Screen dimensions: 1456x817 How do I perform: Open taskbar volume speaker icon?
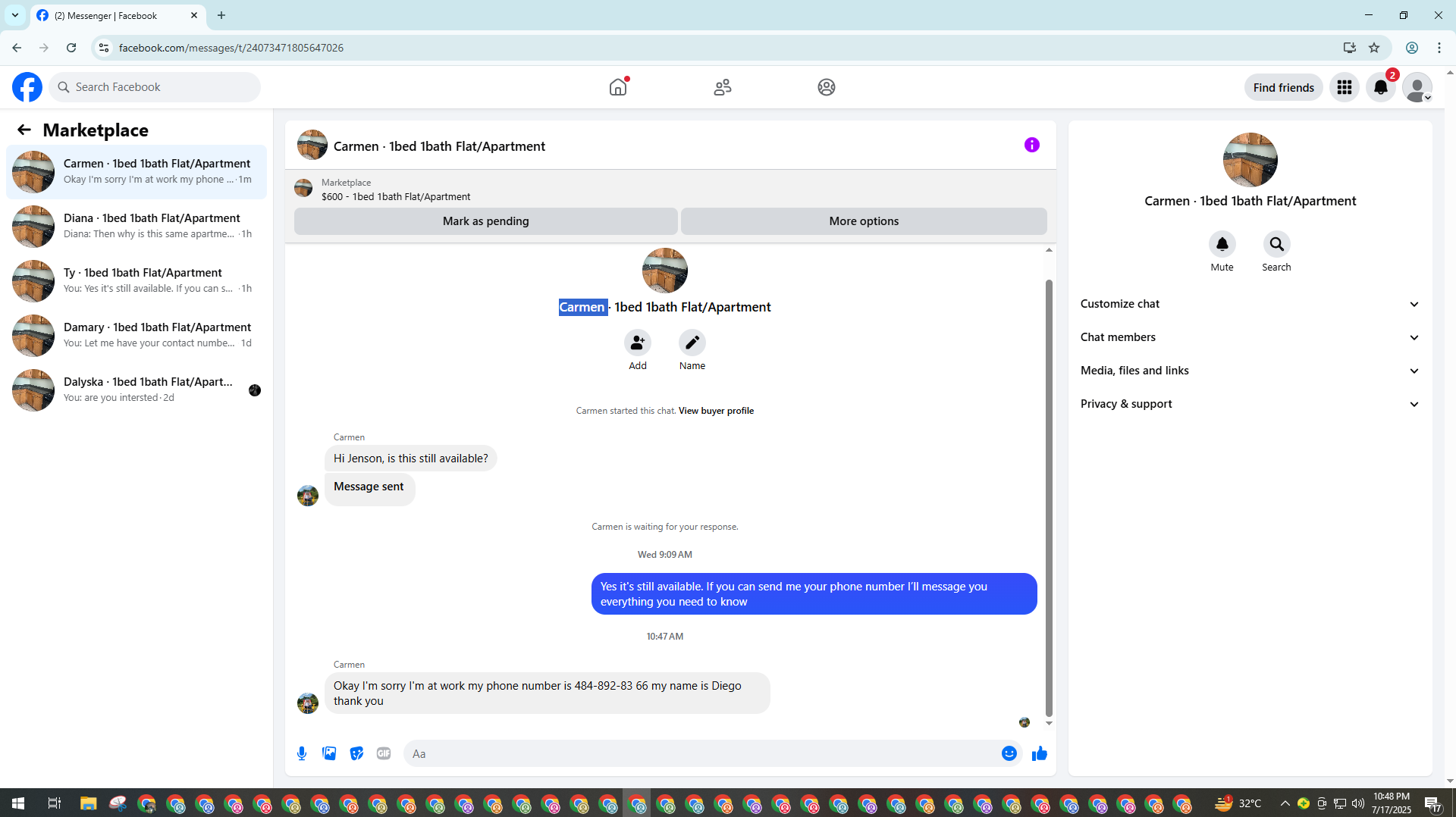click(1357, 803)
